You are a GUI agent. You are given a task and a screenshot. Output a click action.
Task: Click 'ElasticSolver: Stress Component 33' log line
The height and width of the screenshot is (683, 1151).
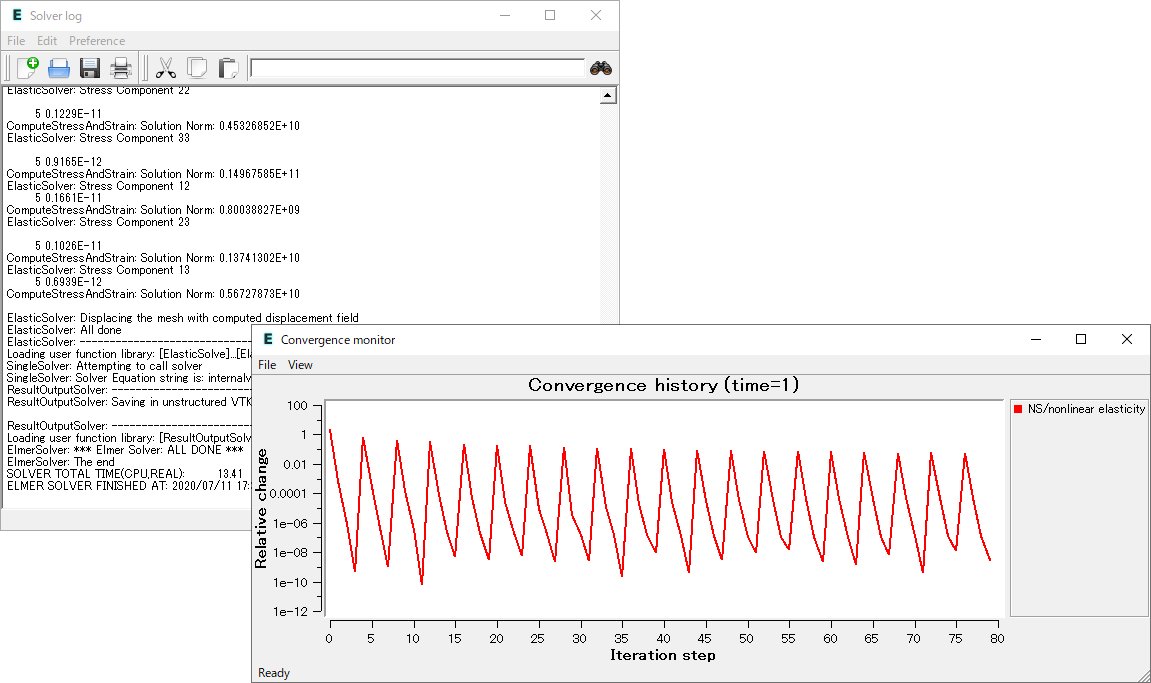click(x=98, y=138)
